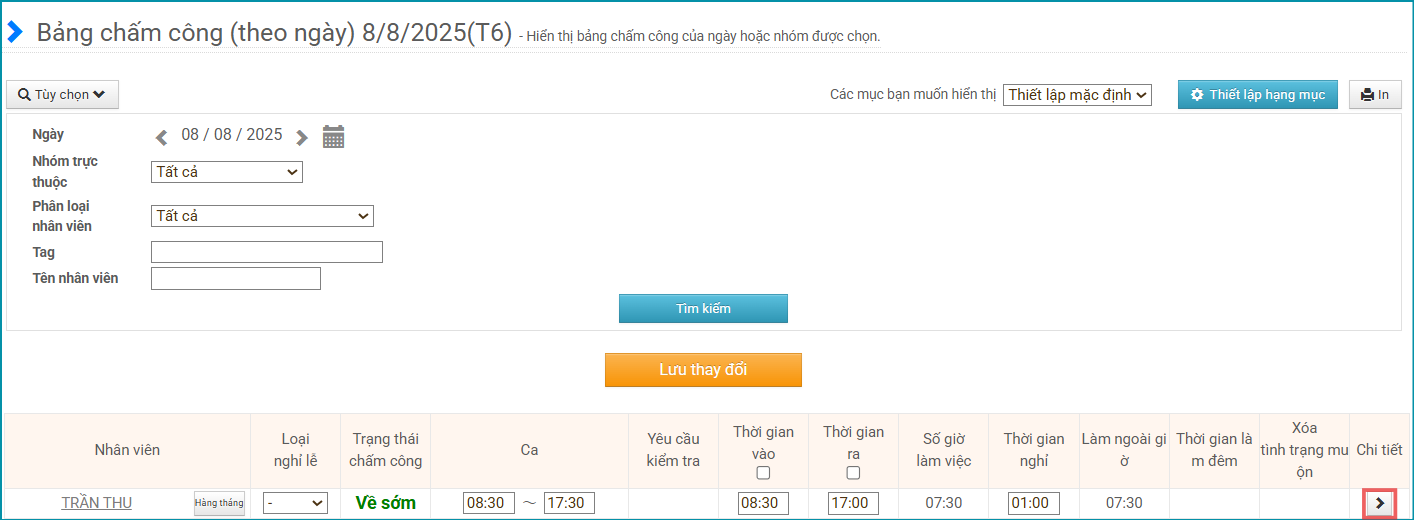Tick the Thời gian ra header checkbox
Viewport: 1414px width, 520px height.
[853, 473]
